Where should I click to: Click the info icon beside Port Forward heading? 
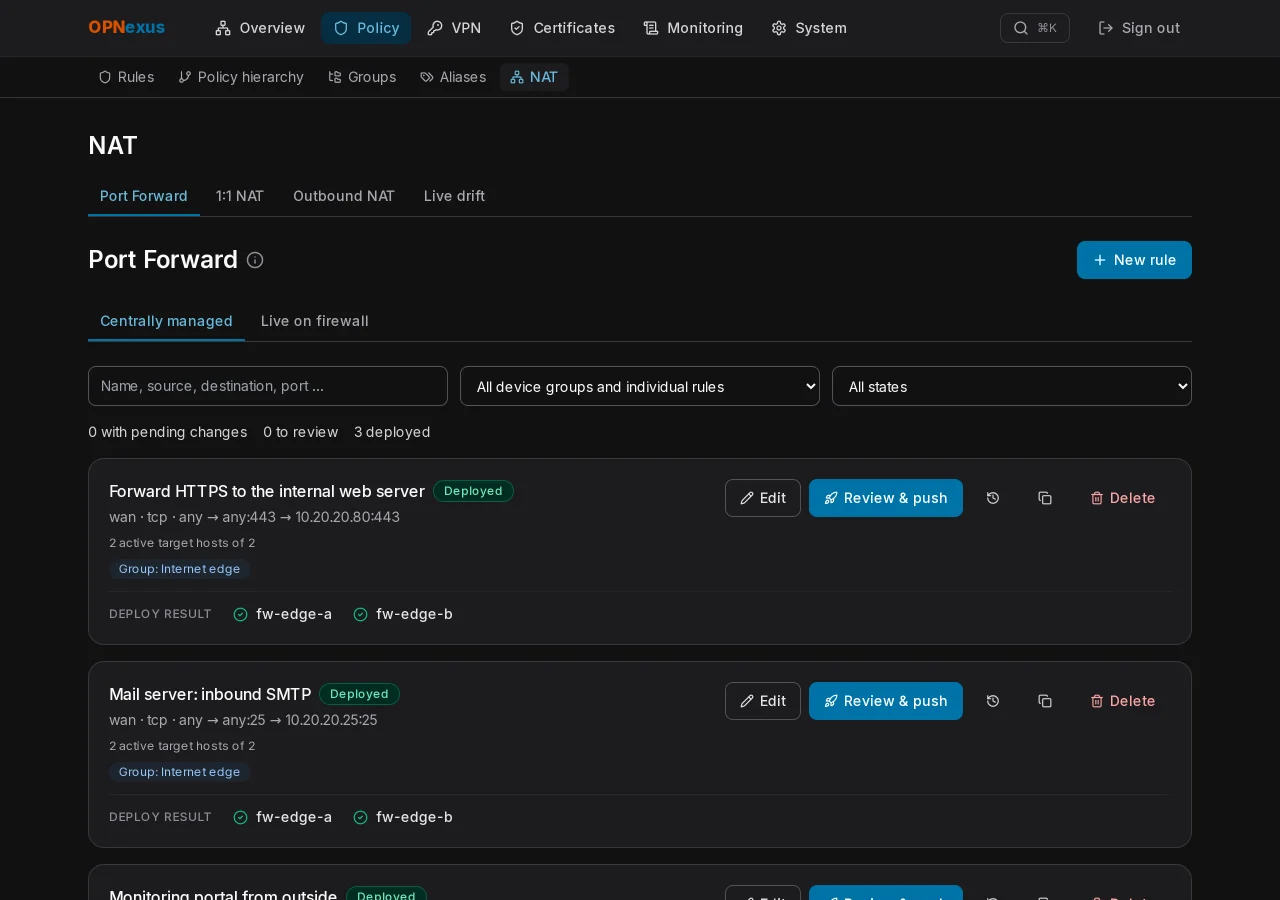click(255, 260)
